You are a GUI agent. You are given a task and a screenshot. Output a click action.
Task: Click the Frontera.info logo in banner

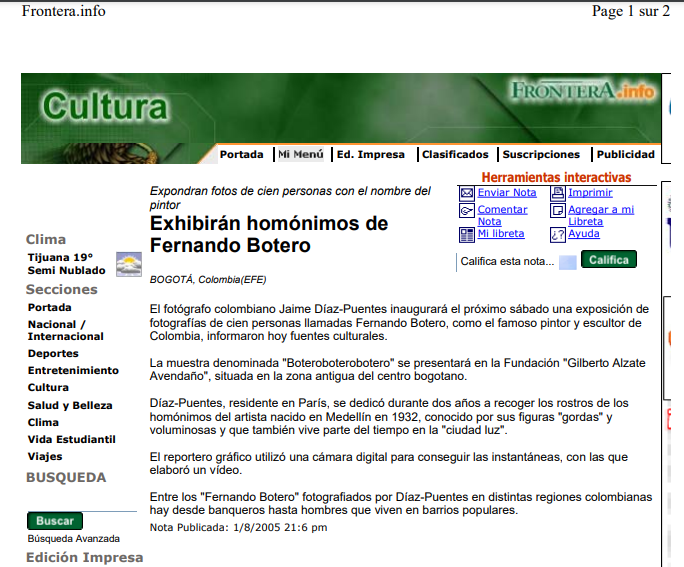click(x=583, y=92)
